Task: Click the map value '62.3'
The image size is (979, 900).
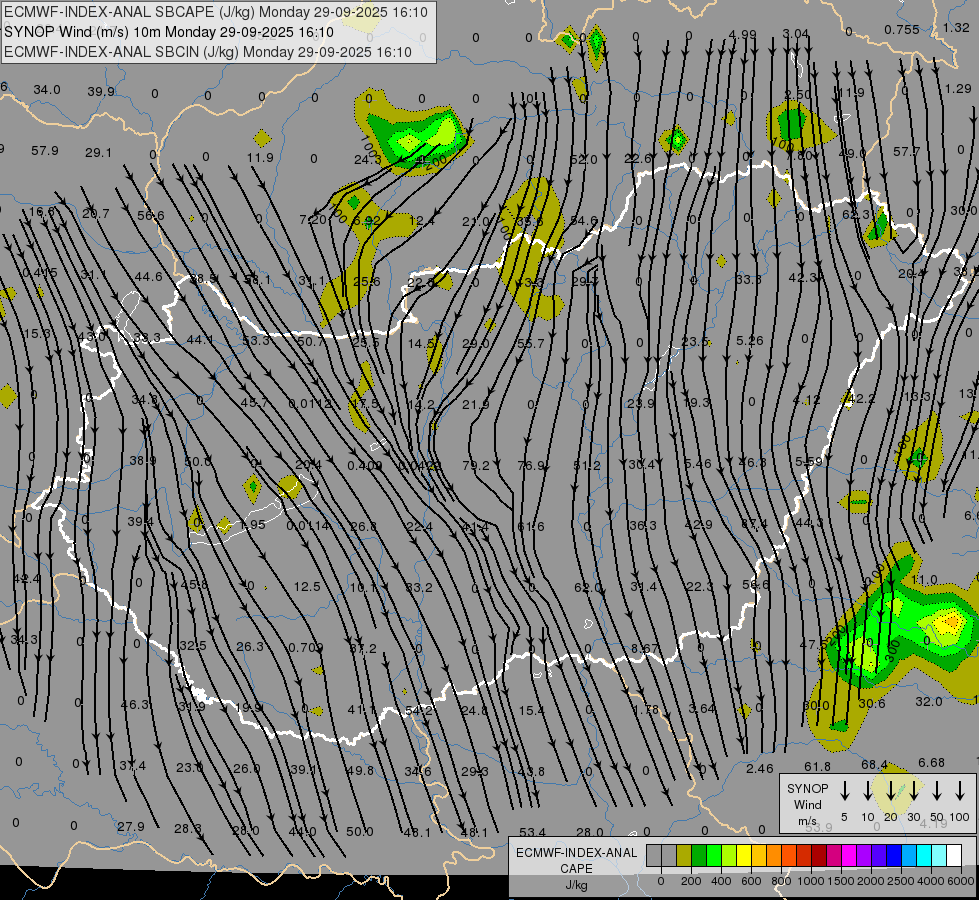Action: coord(855,214)
